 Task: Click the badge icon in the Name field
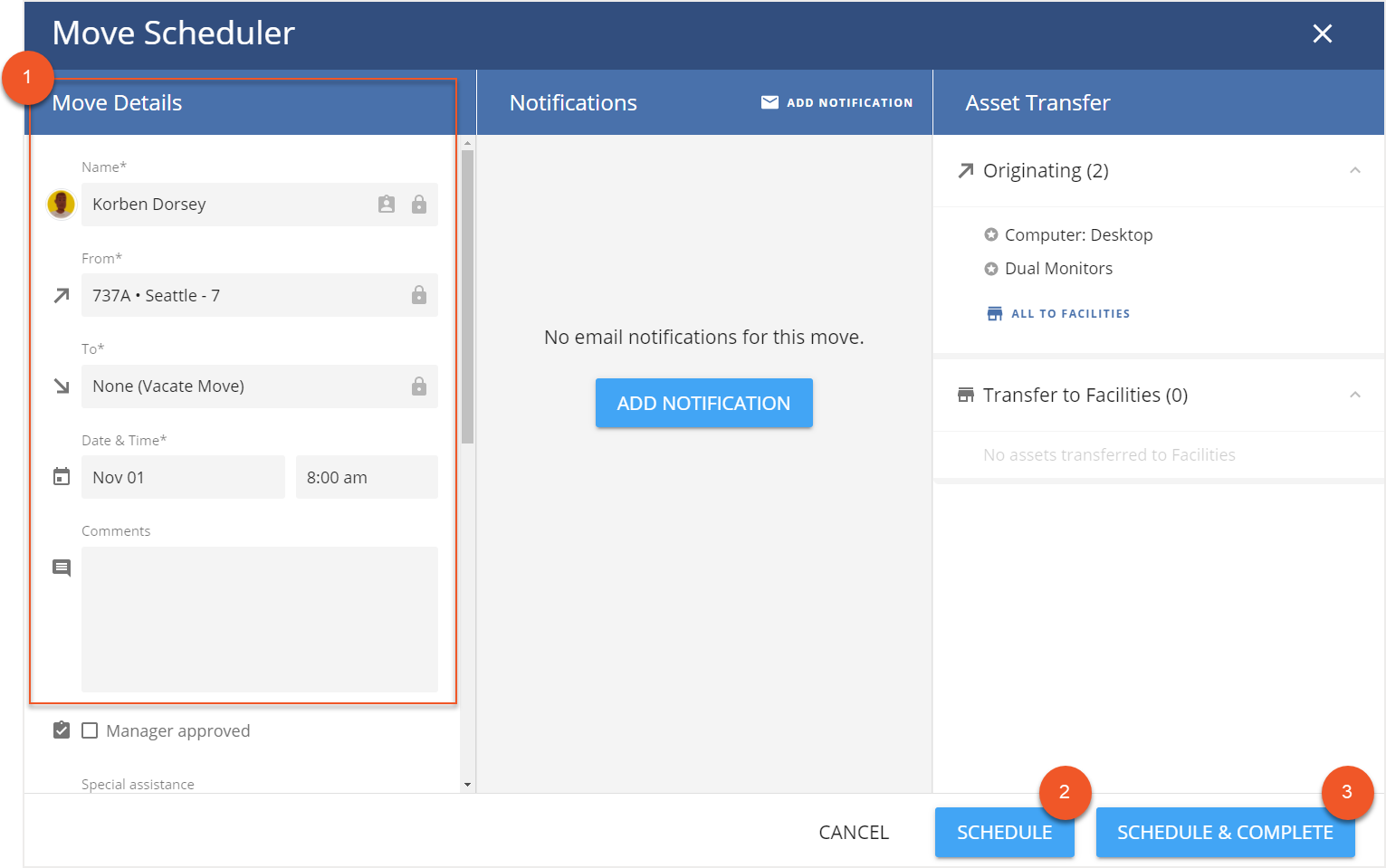[387, 205]
